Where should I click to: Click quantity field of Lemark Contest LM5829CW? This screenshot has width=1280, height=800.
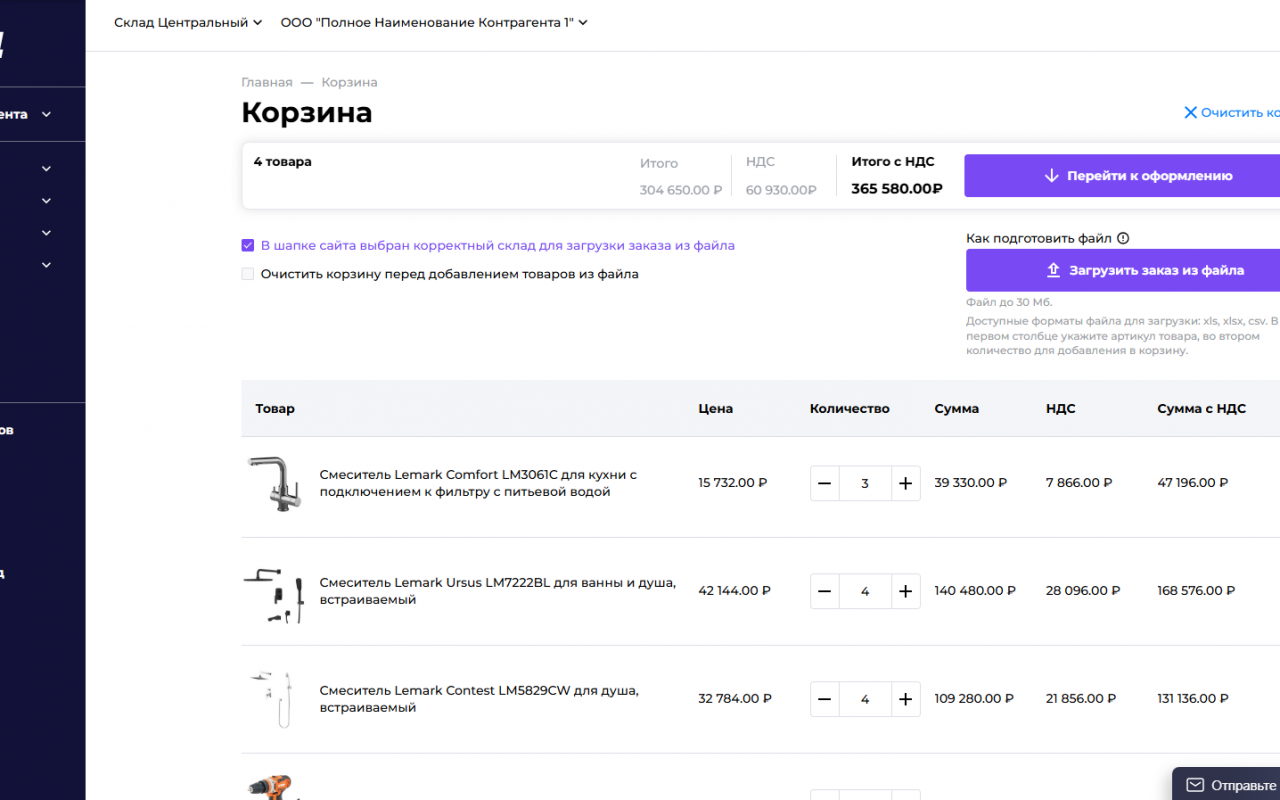pyautogui.click(x=865, y=699)
